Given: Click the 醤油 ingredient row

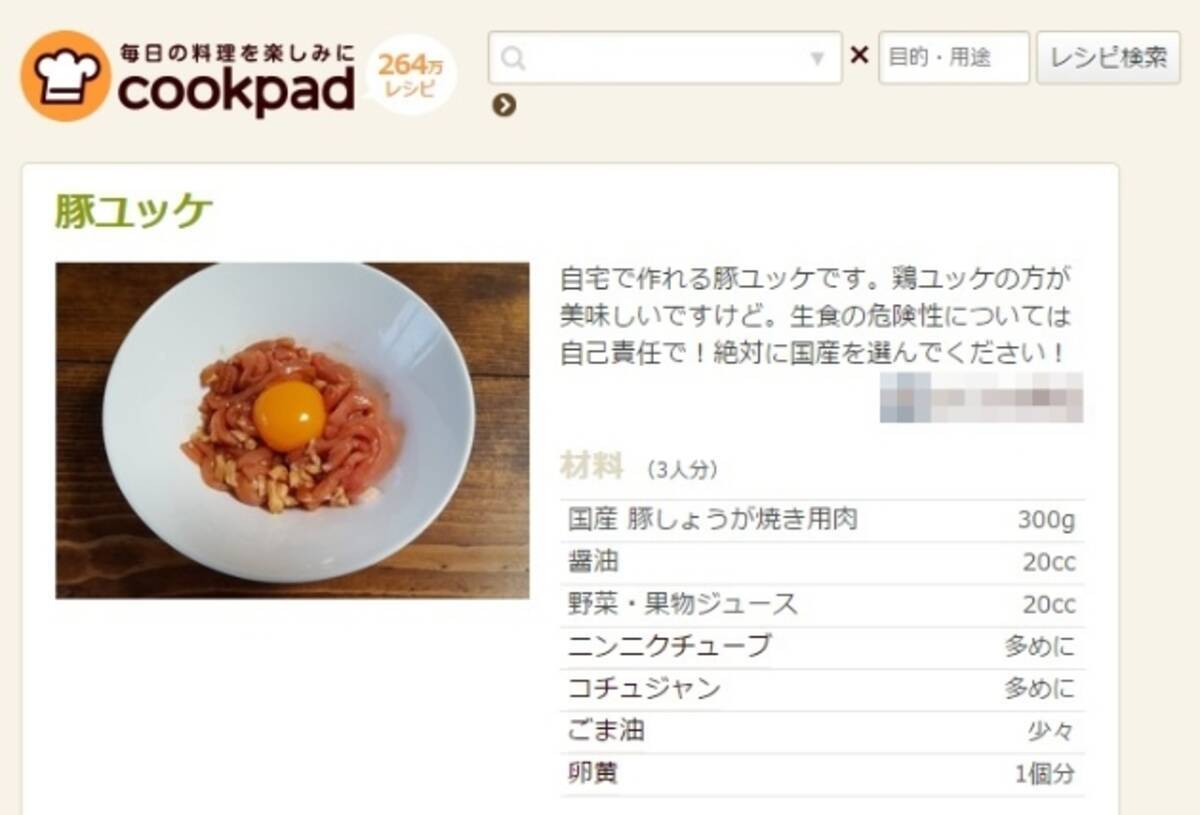Looking at the screenshot, I should point(822,563).
